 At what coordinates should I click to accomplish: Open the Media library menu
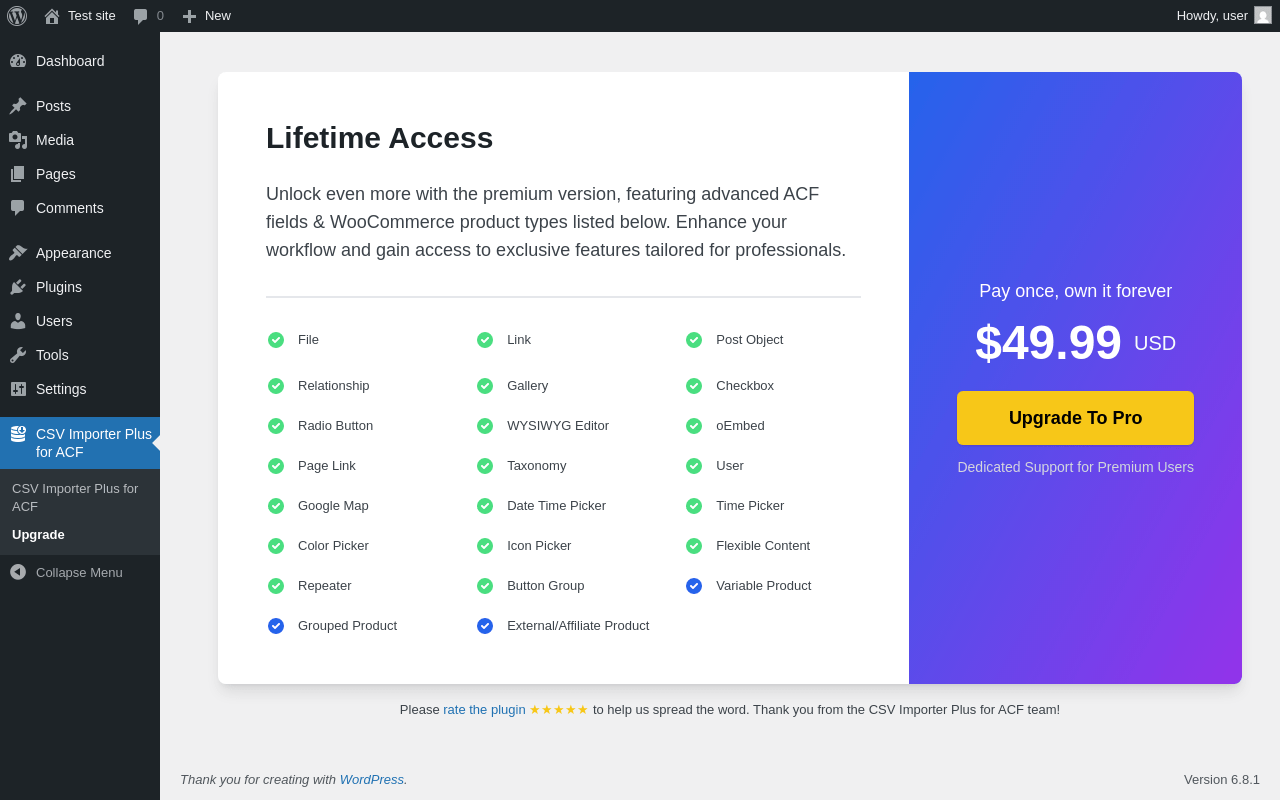point(80,140)
